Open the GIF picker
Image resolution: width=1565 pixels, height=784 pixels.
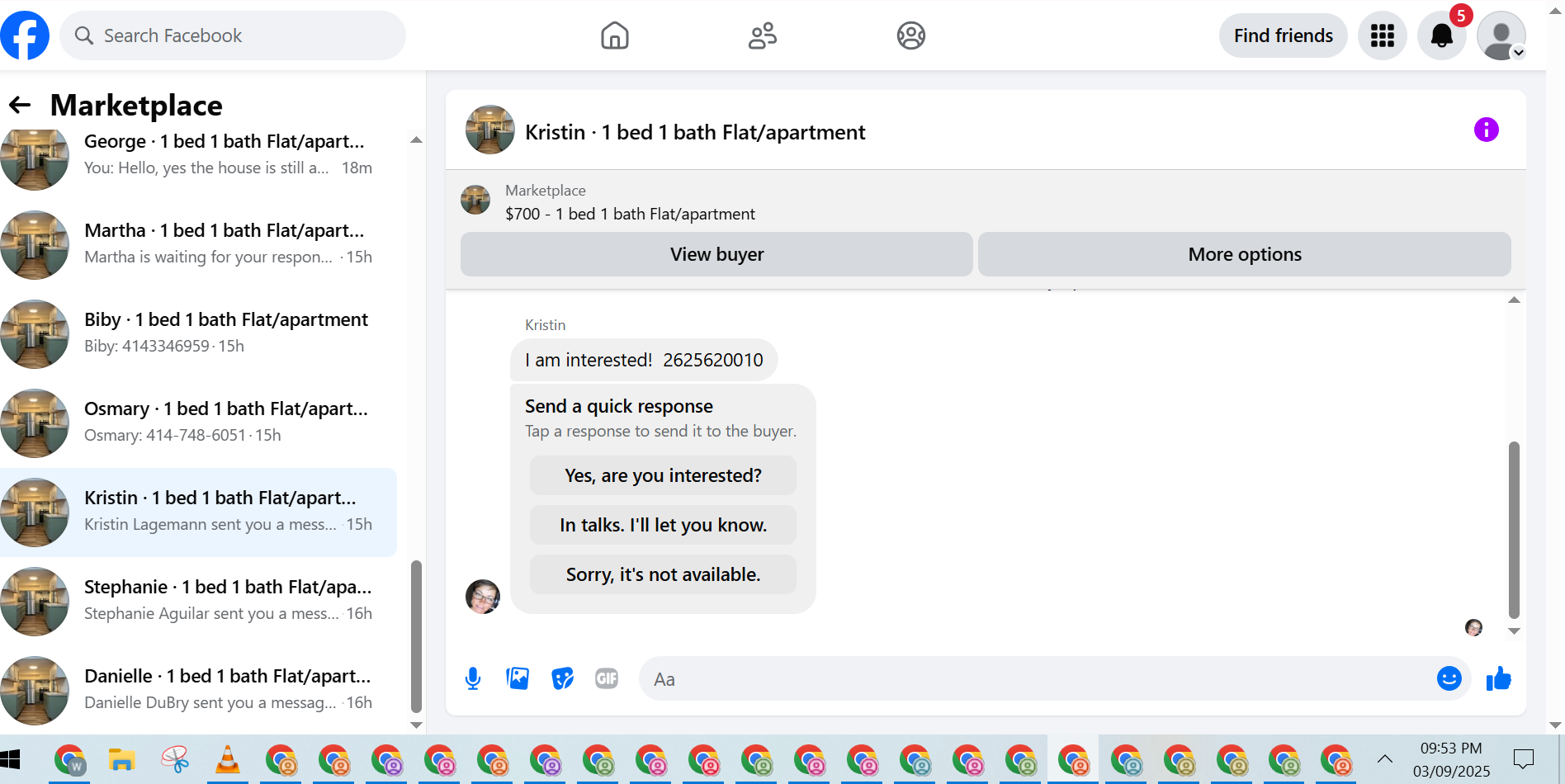pos(607,678)
